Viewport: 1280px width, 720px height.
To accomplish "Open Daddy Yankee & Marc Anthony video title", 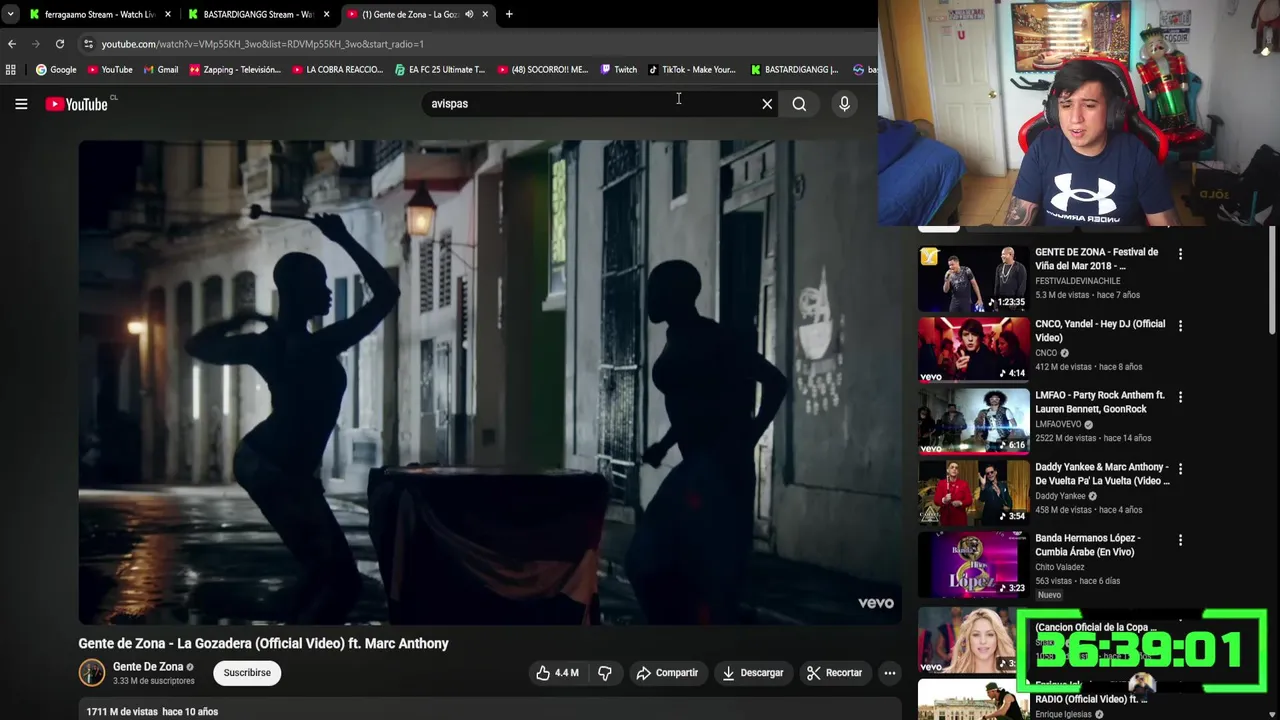I will (1102, 474).
